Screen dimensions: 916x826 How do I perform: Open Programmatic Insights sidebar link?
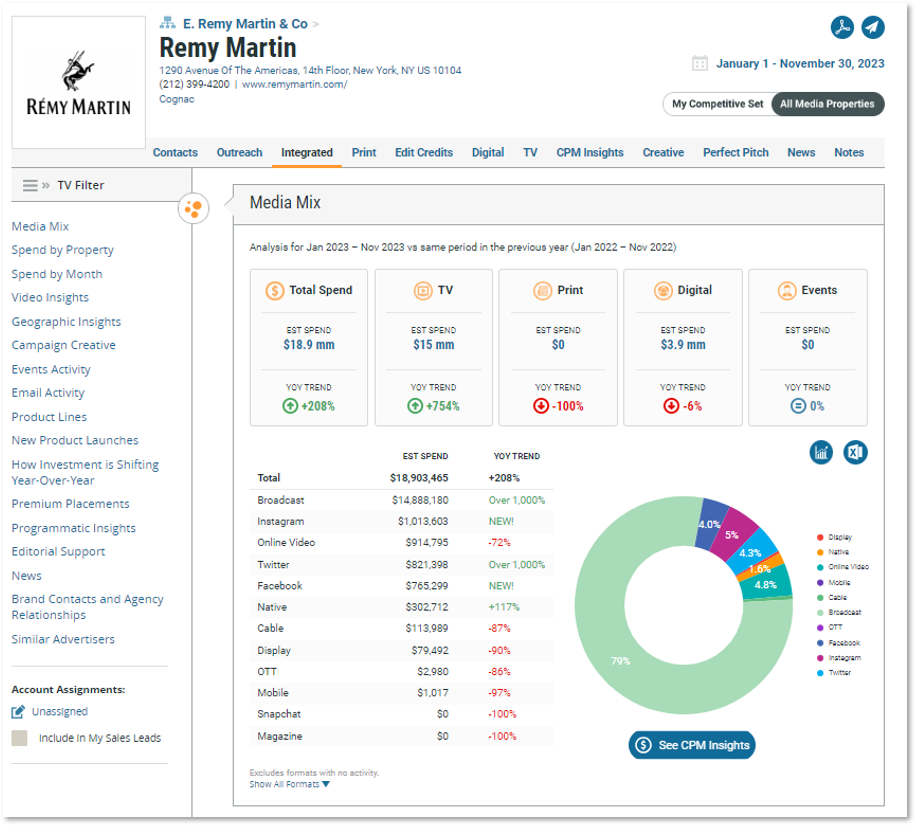(74, 528)
